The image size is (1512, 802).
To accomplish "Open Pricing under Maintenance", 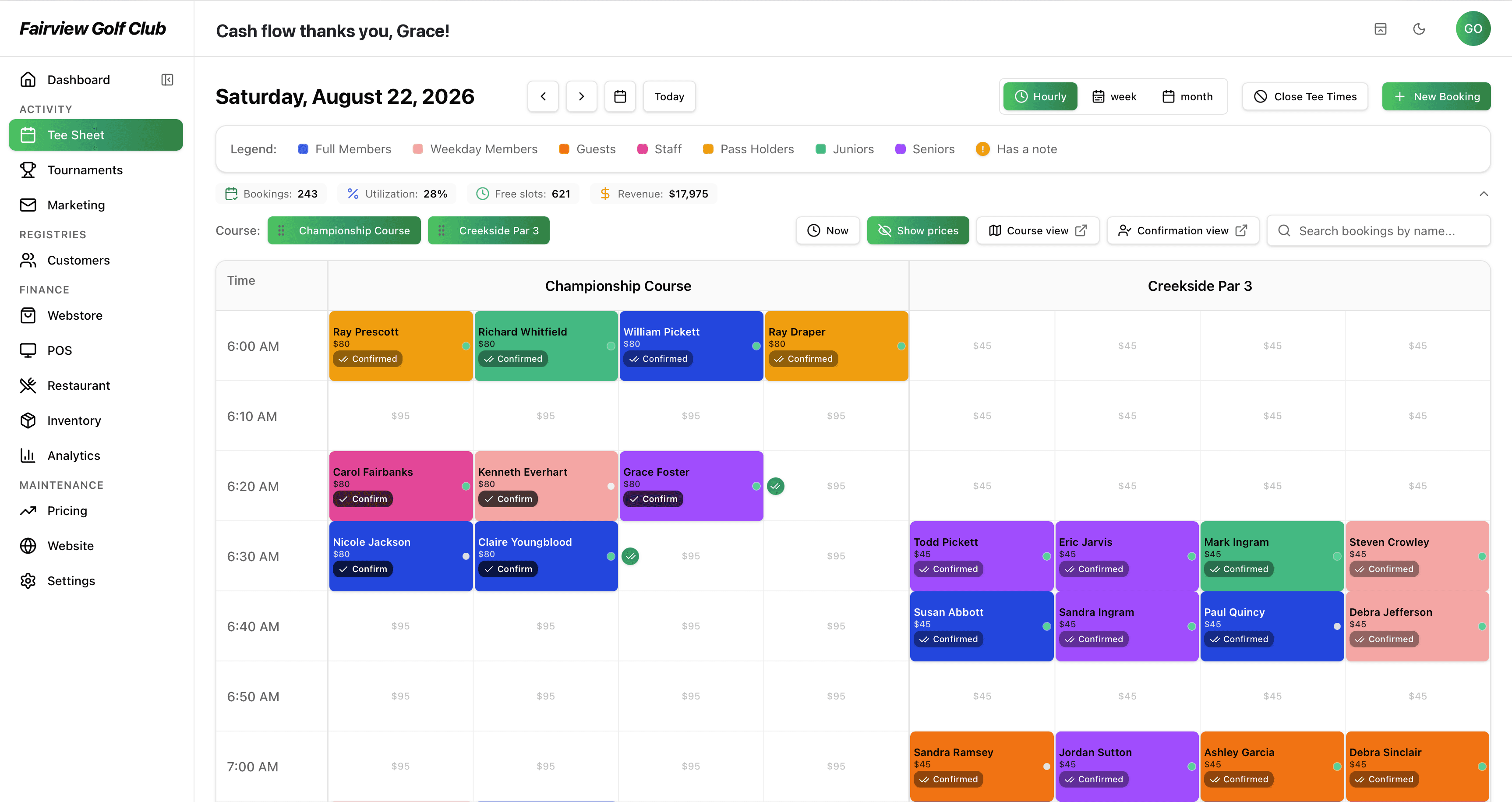I will tap(95, 511).
